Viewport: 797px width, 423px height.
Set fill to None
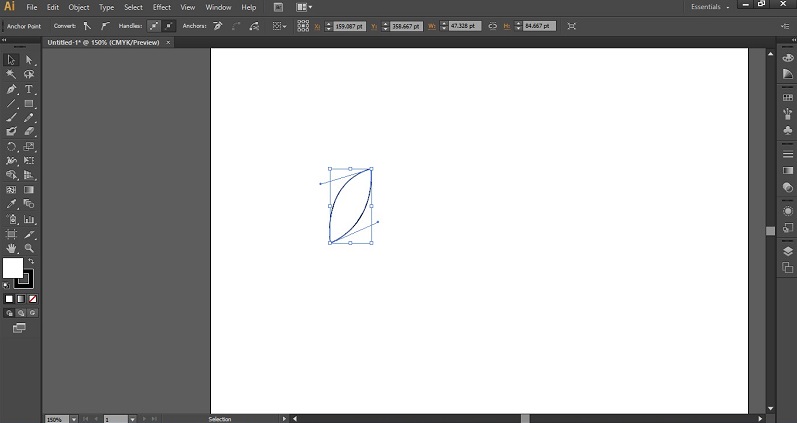[33, 298]
